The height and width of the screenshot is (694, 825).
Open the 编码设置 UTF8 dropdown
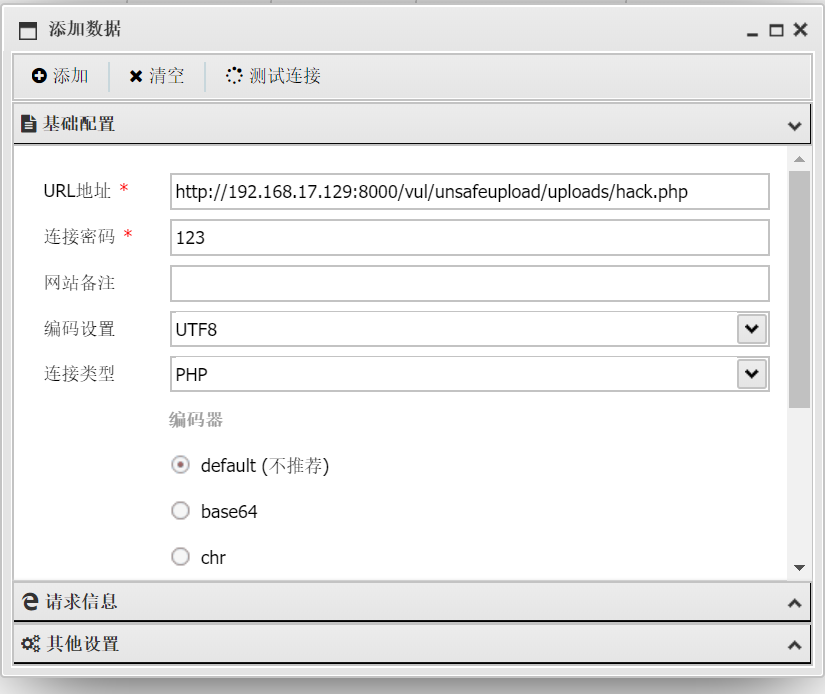751,328
